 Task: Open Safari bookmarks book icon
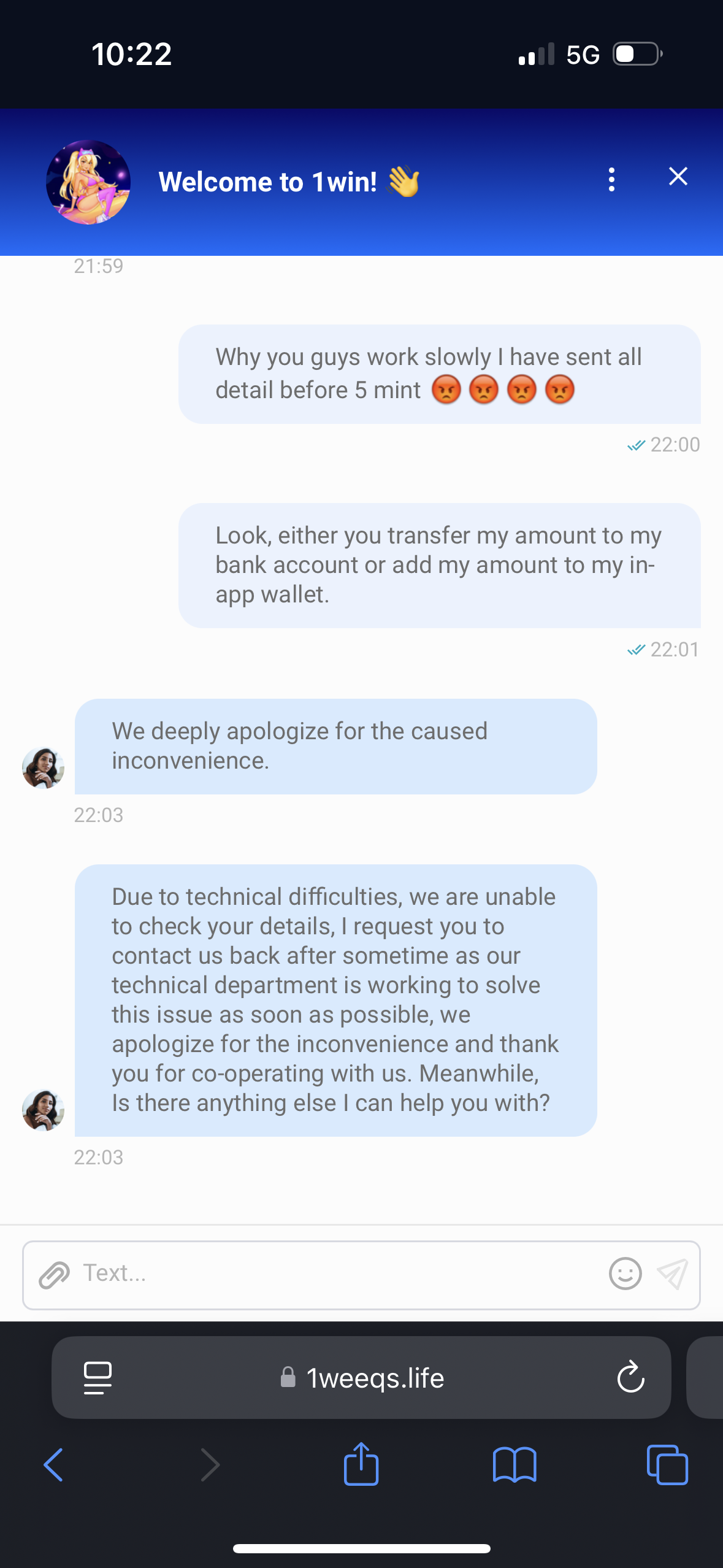click(x=514, y=1465)
